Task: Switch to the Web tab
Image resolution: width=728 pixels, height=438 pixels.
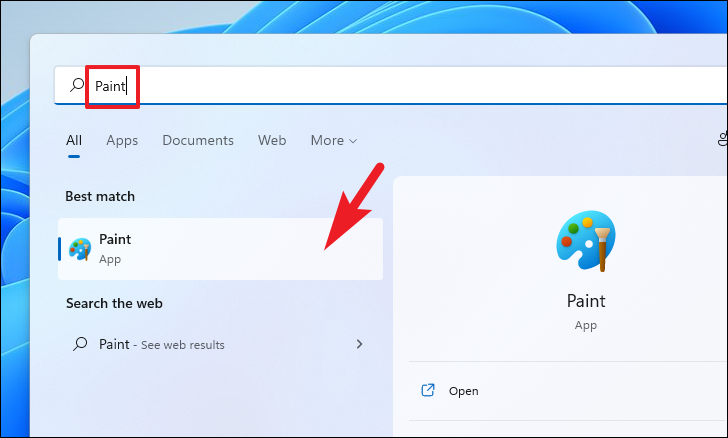Action: (x=272, y=140)
